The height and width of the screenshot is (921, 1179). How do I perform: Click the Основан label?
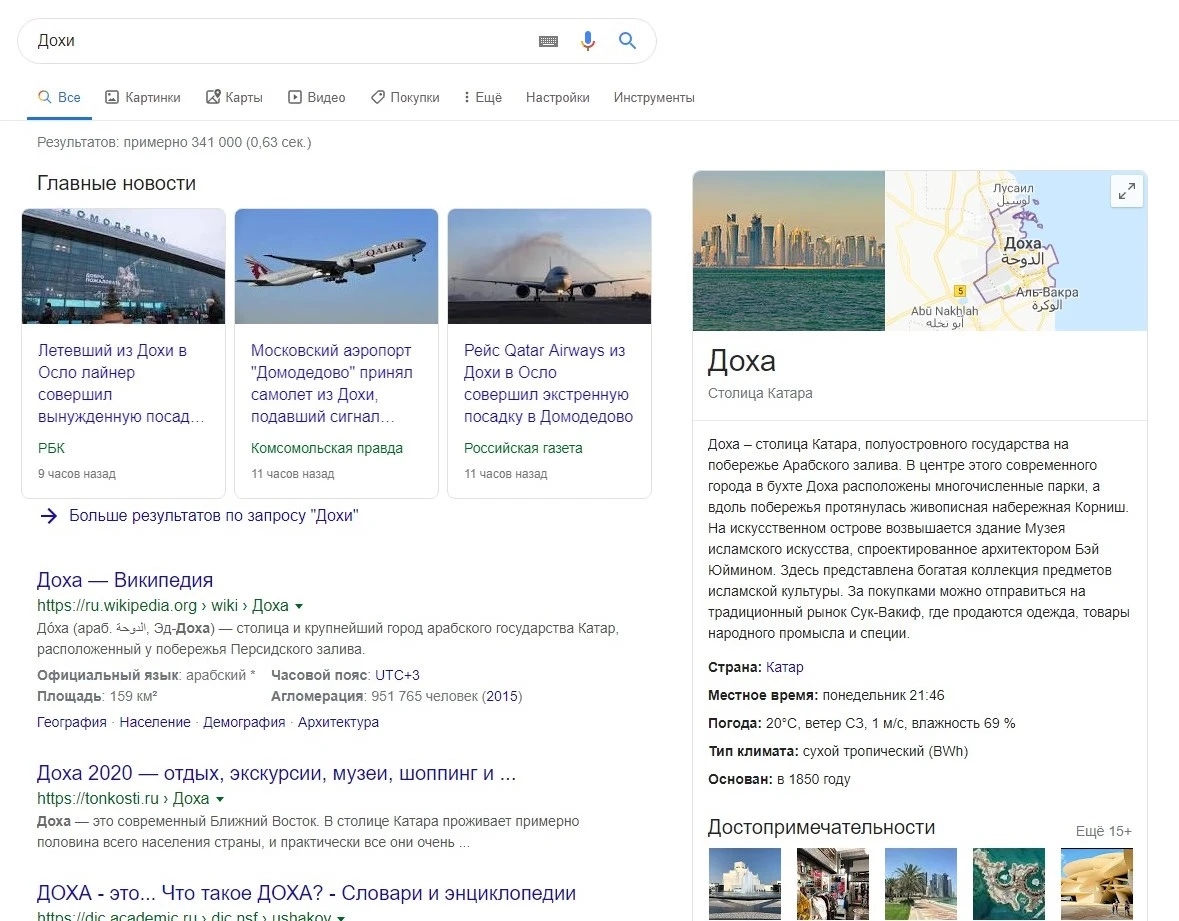(x=740, y=779)
